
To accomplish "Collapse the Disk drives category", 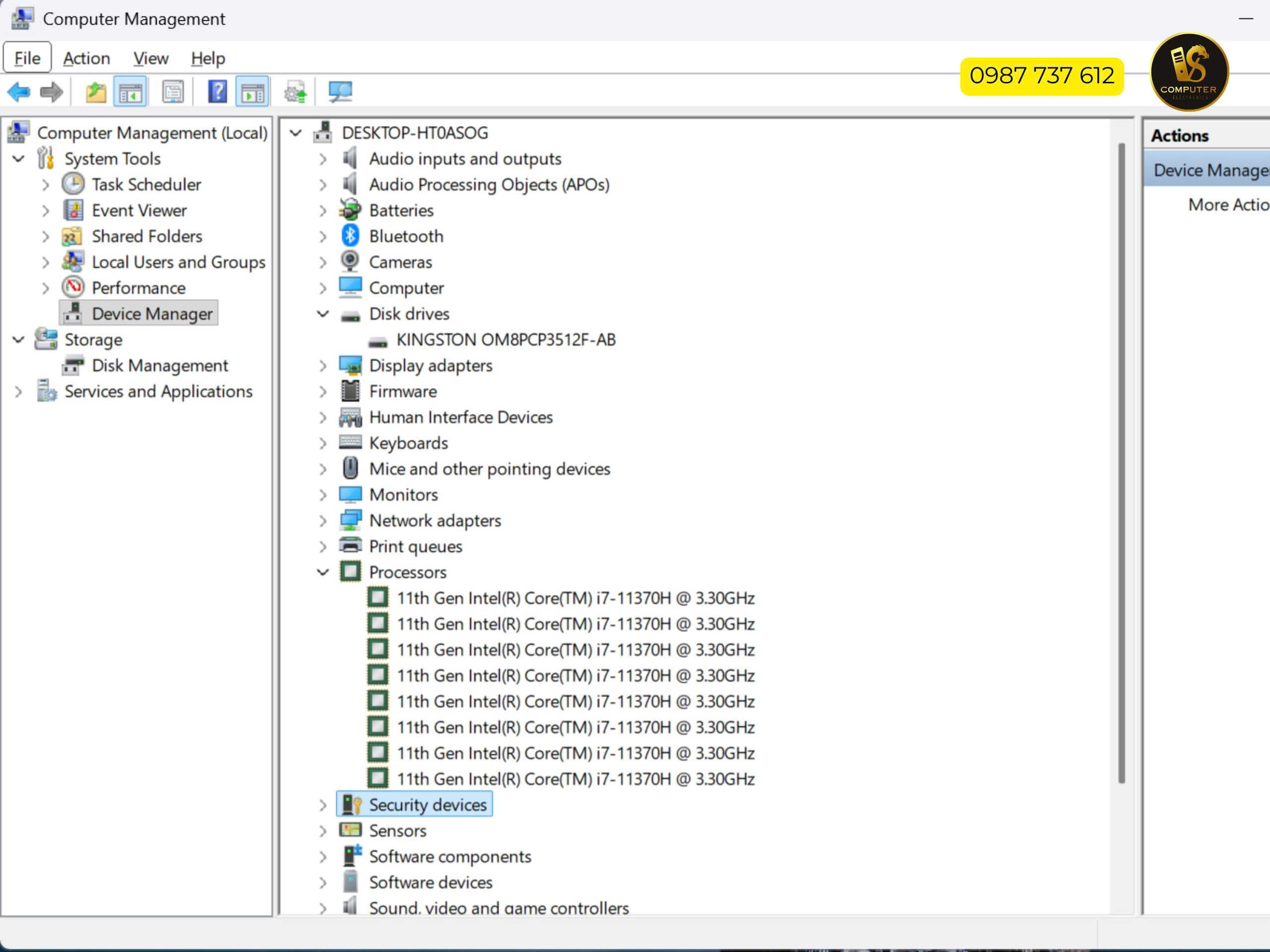I will [323, 314].
